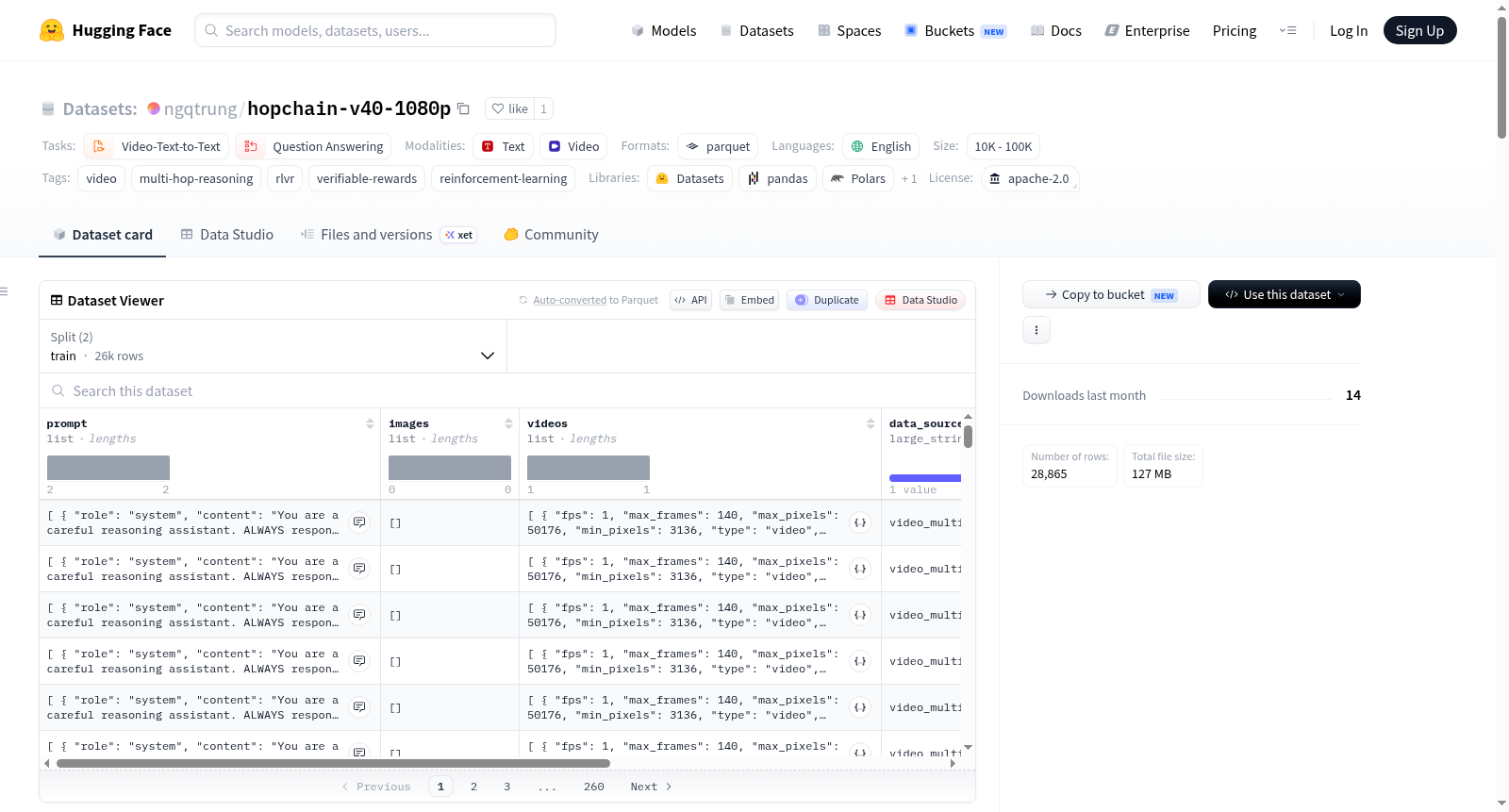Click the Embed viewer button

(x=749, y=300)
